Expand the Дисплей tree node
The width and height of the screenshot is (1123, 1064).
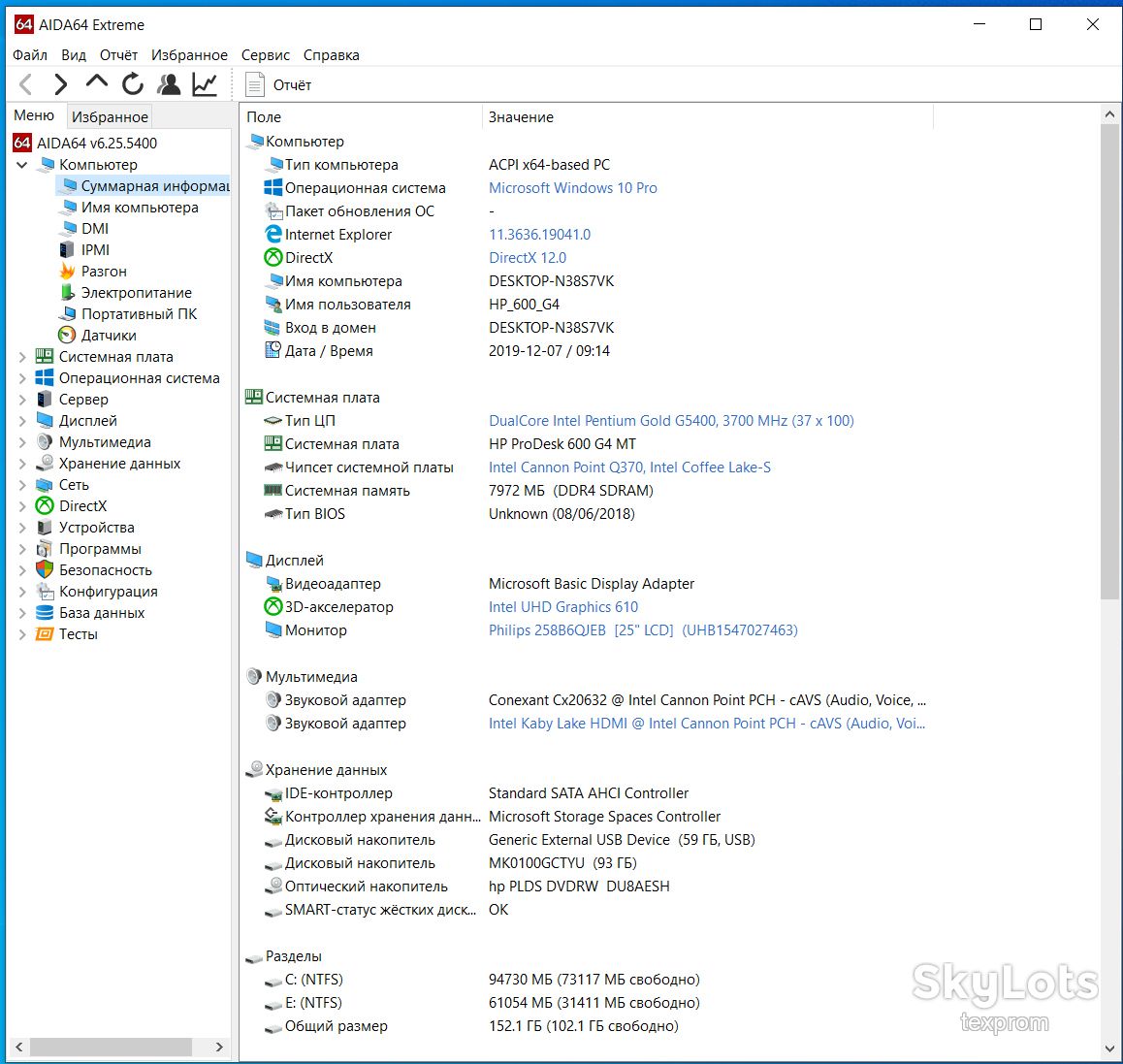[21, 421]
